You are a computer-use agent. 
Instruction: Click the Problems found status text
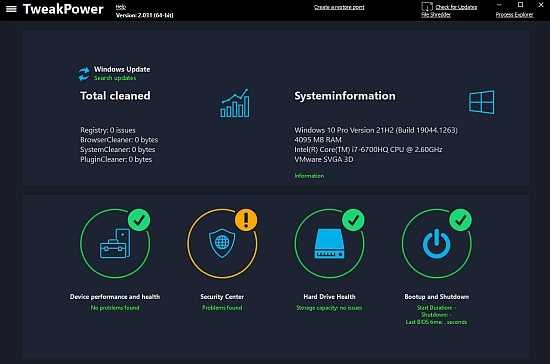[x=222, y=308]
